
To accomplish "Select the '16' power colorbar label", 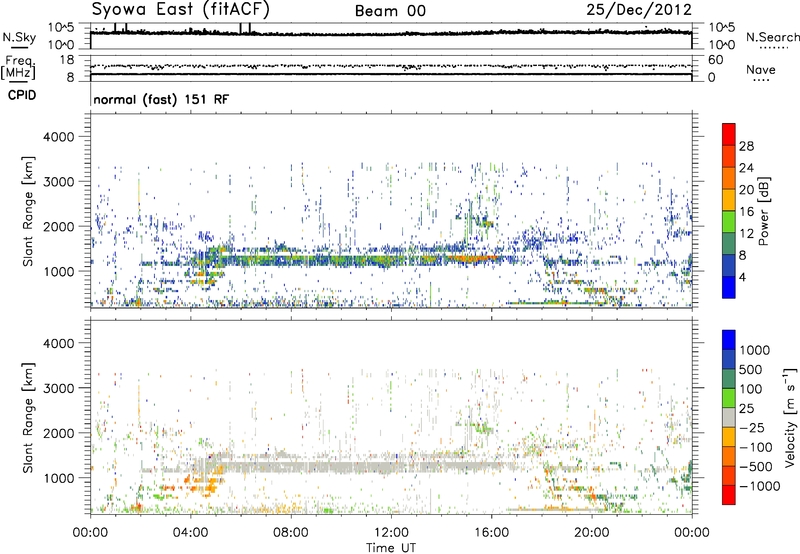I will (746, 212).
